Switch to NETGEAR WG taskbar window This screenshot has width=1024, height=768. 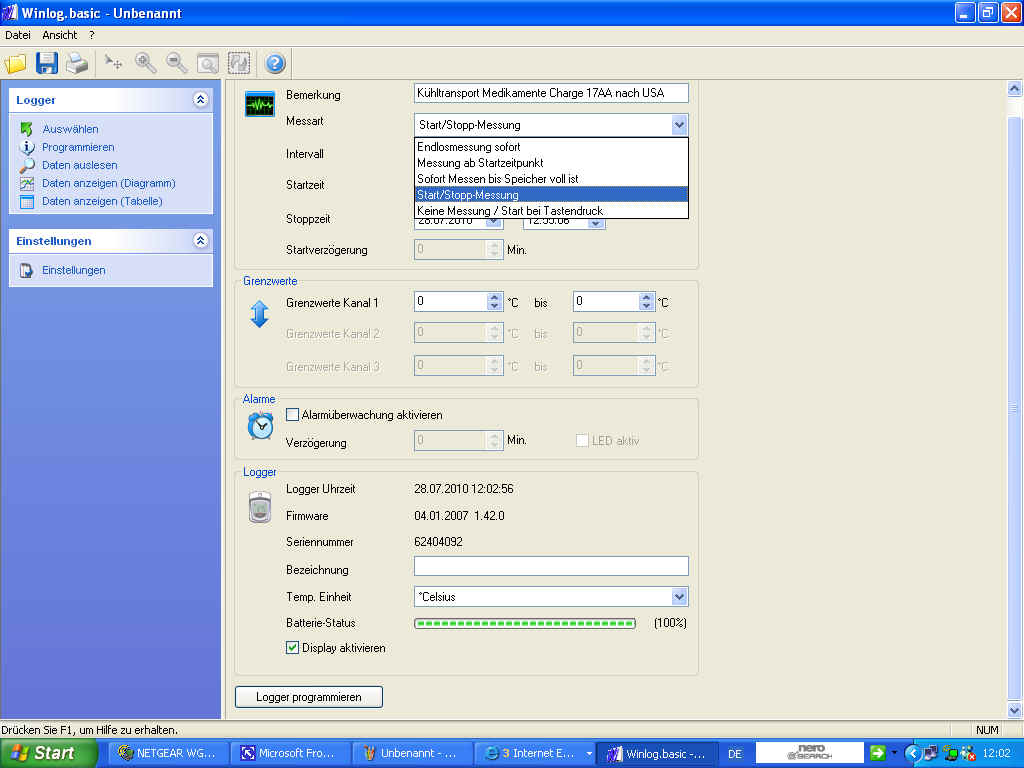[167, 754]
